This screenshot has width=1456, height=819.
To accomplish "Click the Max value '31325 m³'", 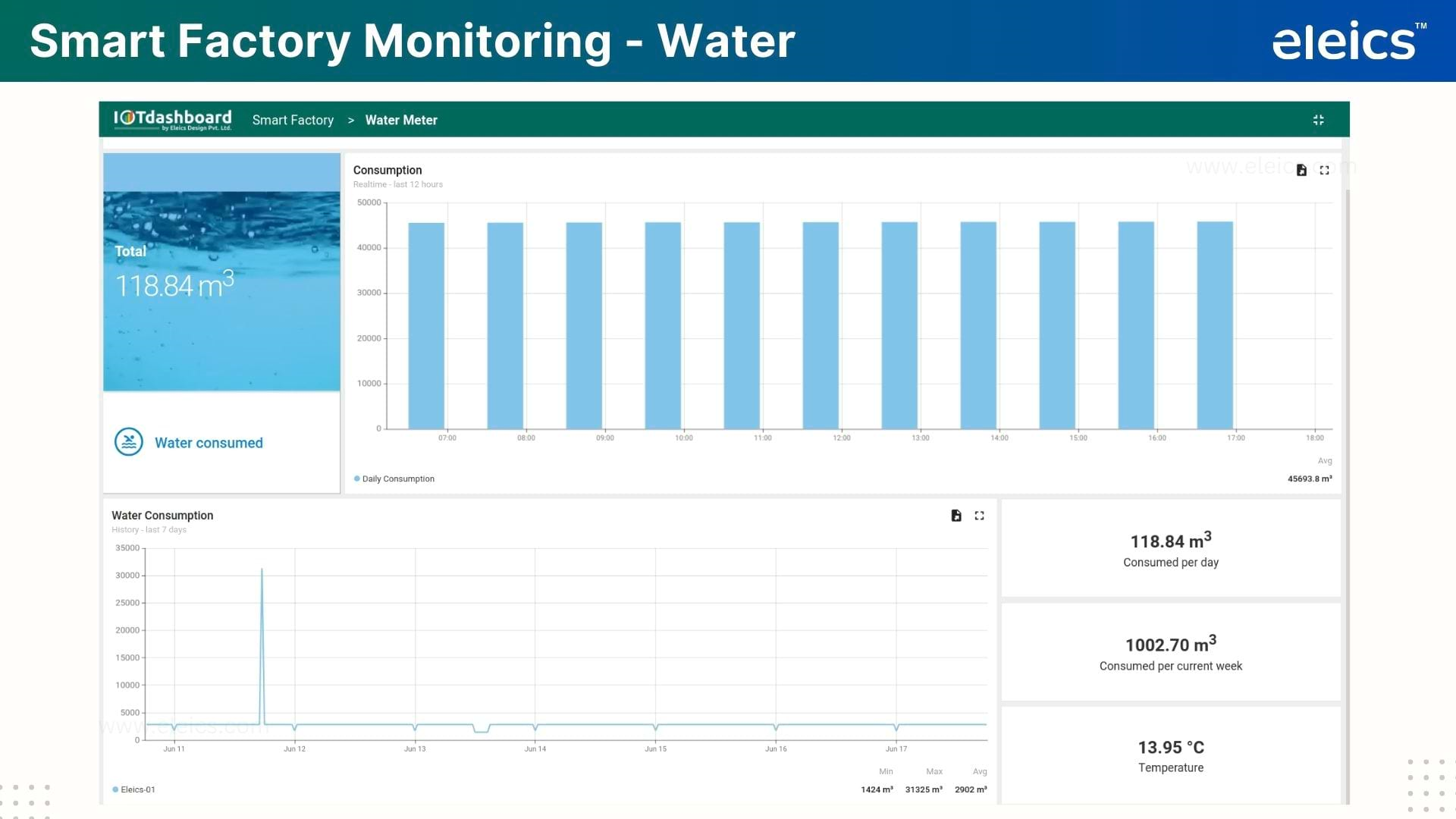I will 924,789.
